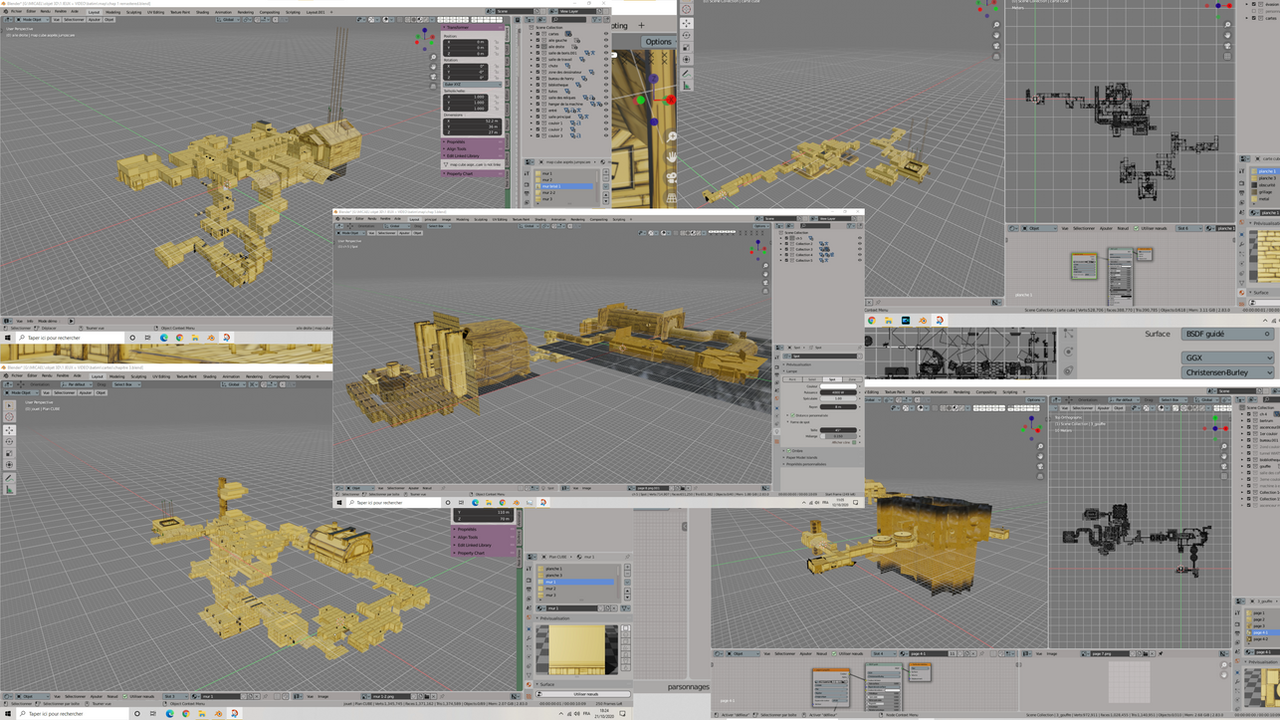Open BSDF guidé surface shader dropdown
Viewport: 1280px width, 720px height.
pyautogui.click(x=1227, y=334)
